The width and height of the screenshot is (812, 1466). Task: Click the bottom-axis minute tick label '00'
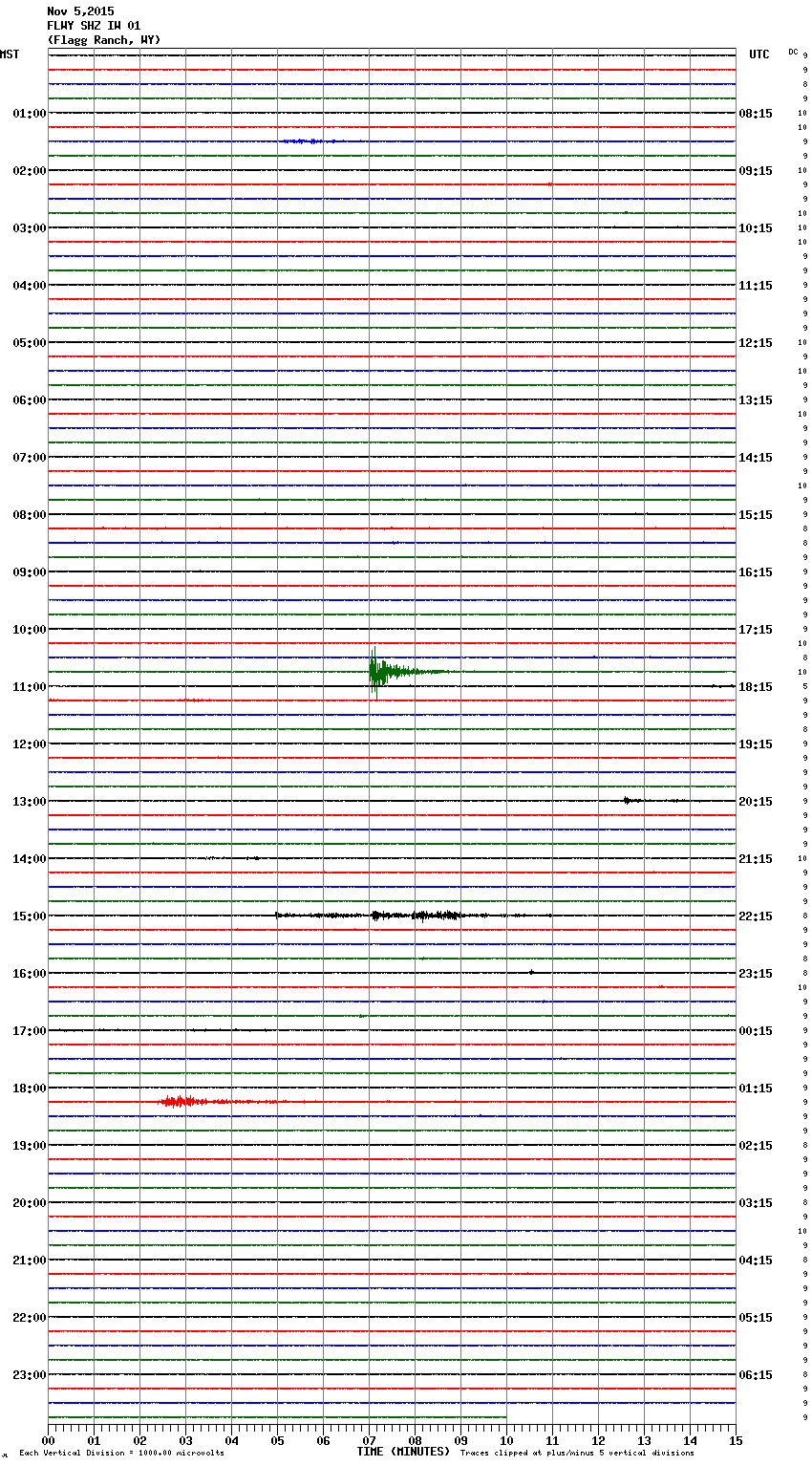coord(48,1441)
